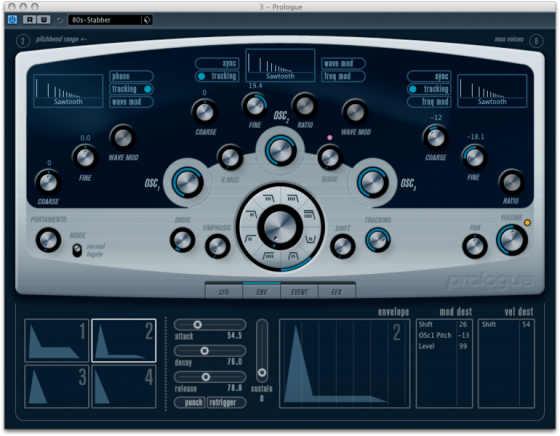
Task: Select the band-pass filter type icon
Action: click(x=294, y=255)
